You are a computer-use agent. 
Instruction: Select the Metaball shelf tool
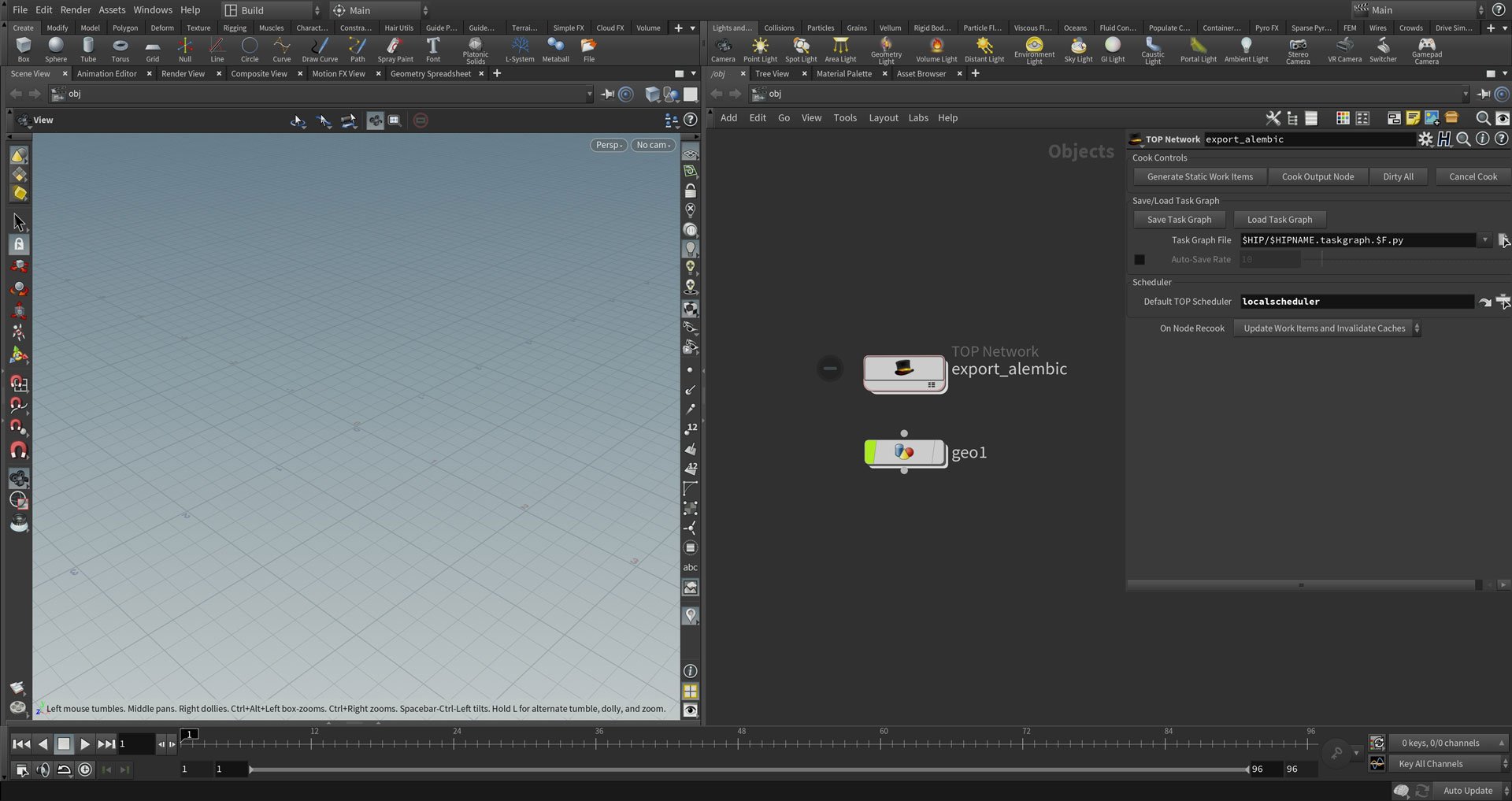coord(555,50)
